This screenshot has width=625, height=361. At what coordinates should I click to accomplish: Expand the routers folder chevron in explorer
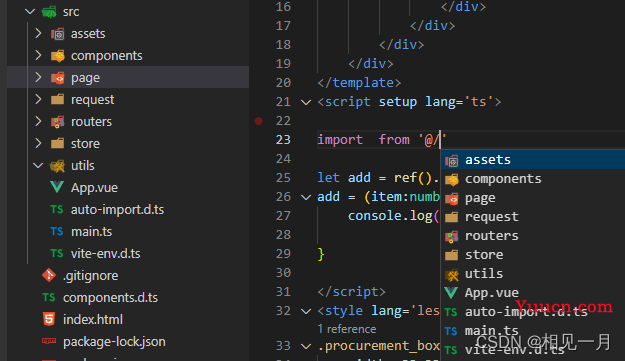pyautogui.click(x=38, y=121)
